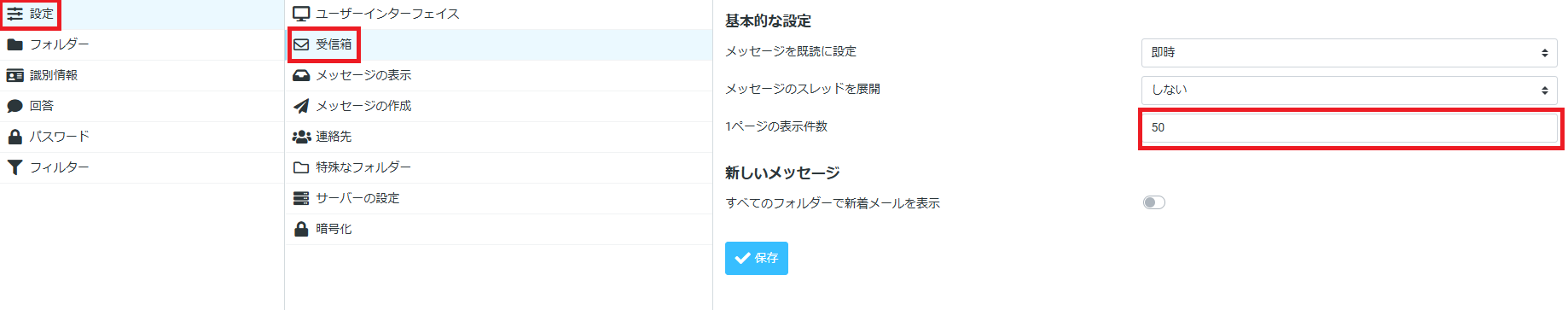Expand メッセージのスレッドを展開 dropdown
The width and height of the screenshot is (1568, 310).
(x=1349, y=90)
